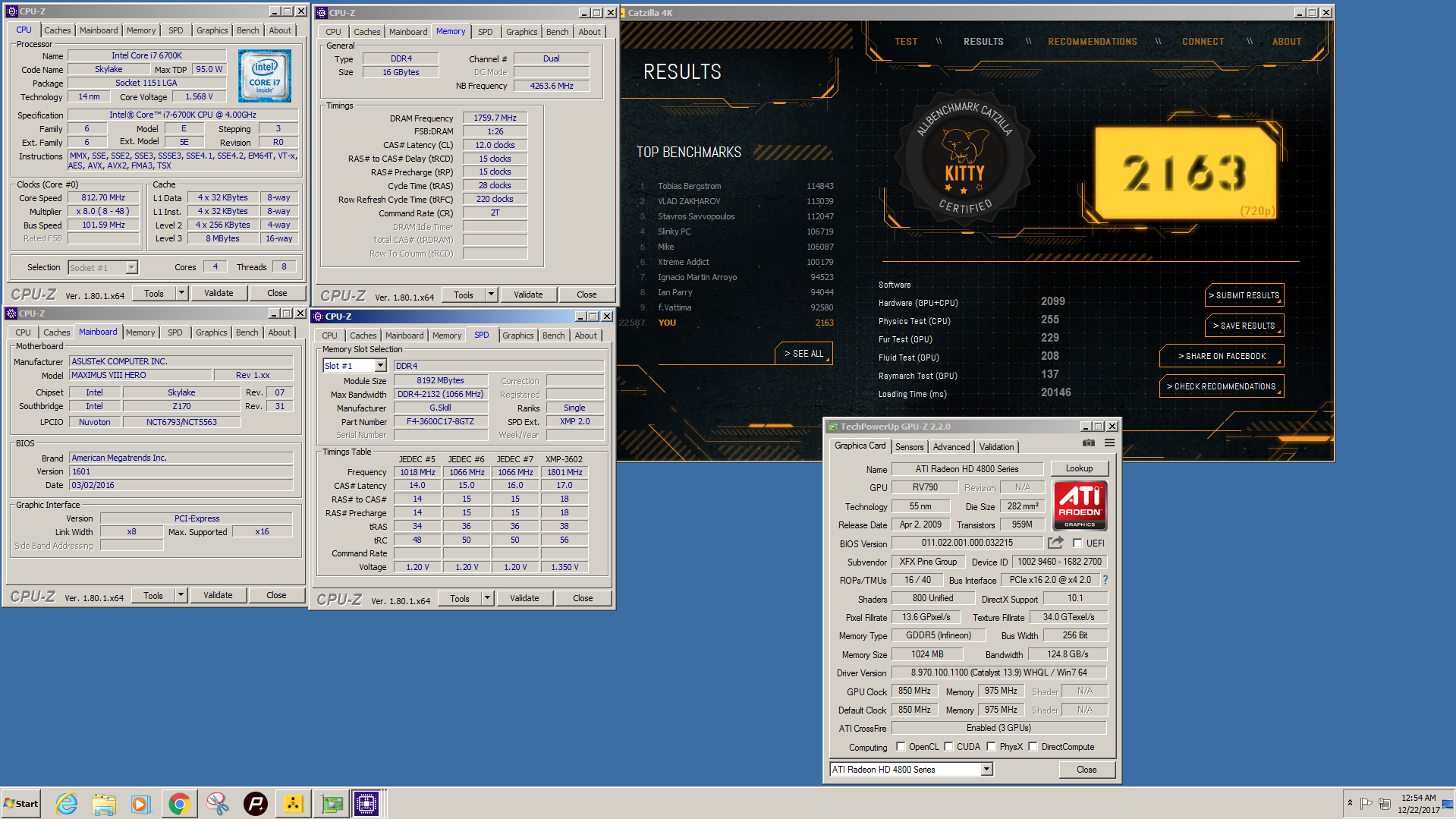
Task: Toggle the UEFI checkbox in GPU-Z
Action: pyautogui.click(x=1077, y=543)
